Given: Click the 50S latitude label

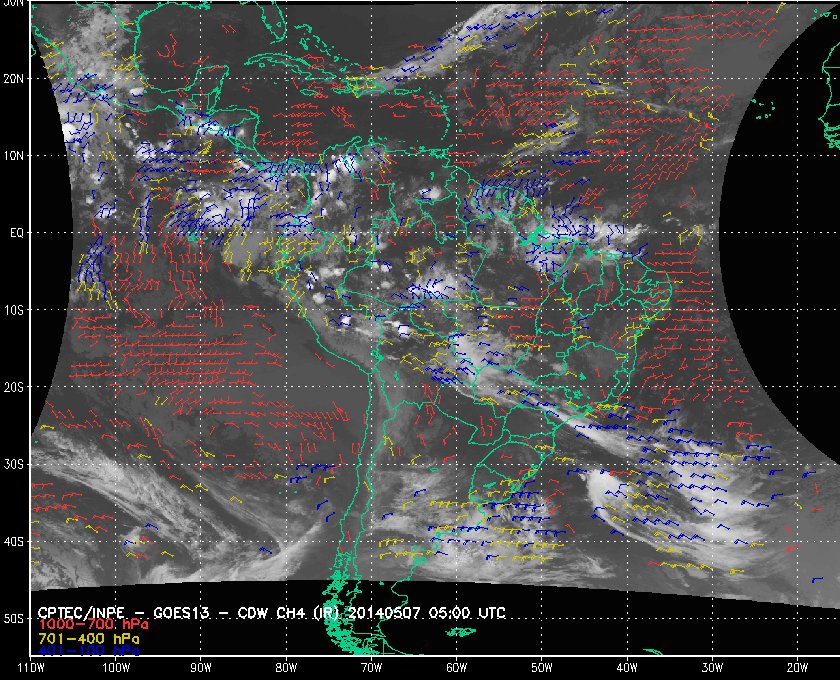Looking at the screenshot, I should click(x=13, y=618).
